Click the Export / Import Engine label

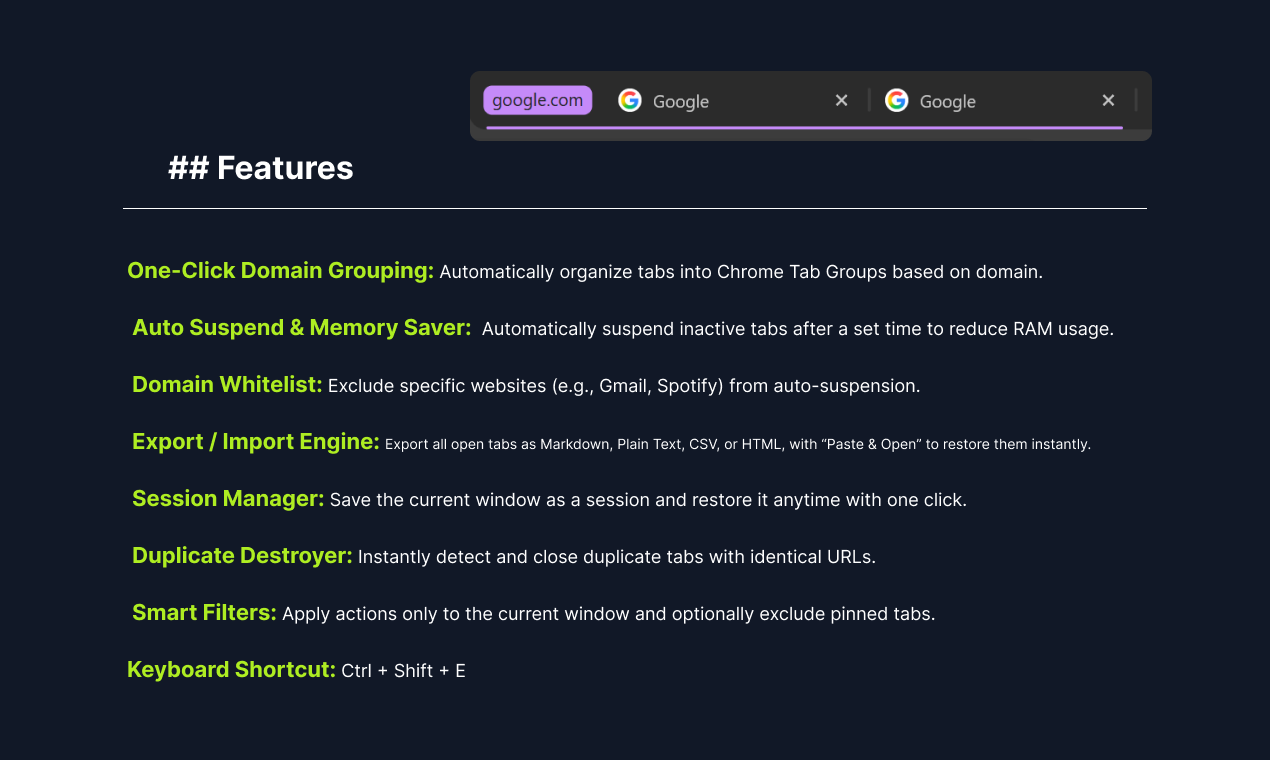tap(256, 442)
